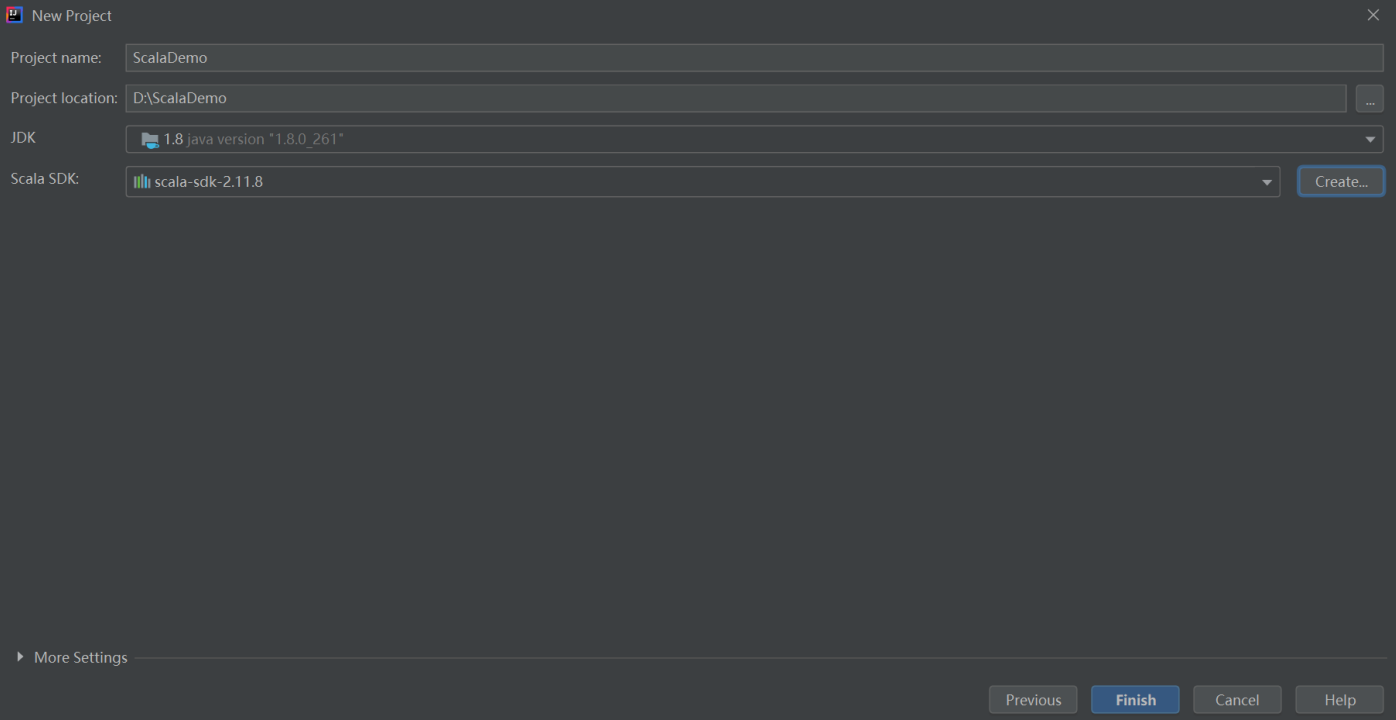Click the "Project location:" label
Viewport: 1396px width, 720px height.
(64, 98)
